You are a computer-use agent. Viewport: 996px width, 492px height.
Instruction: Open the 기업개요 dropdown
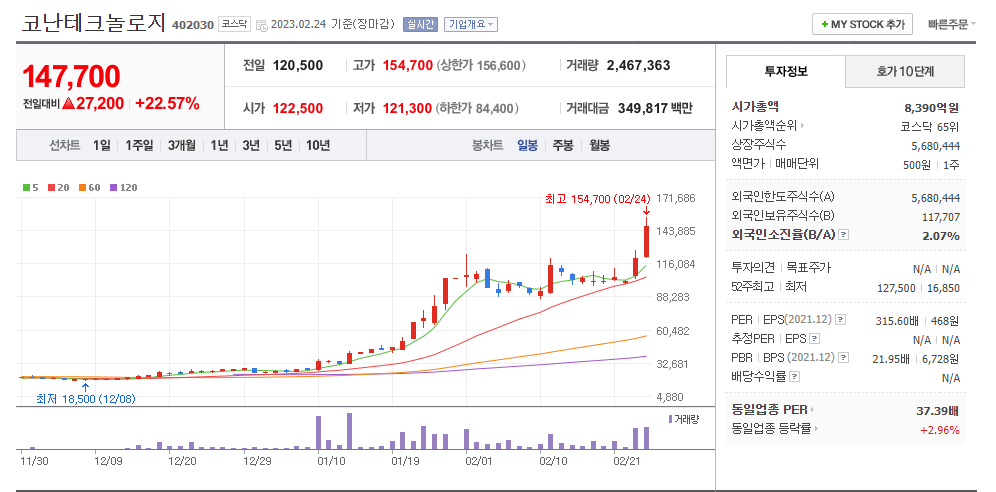coord(471,24)
